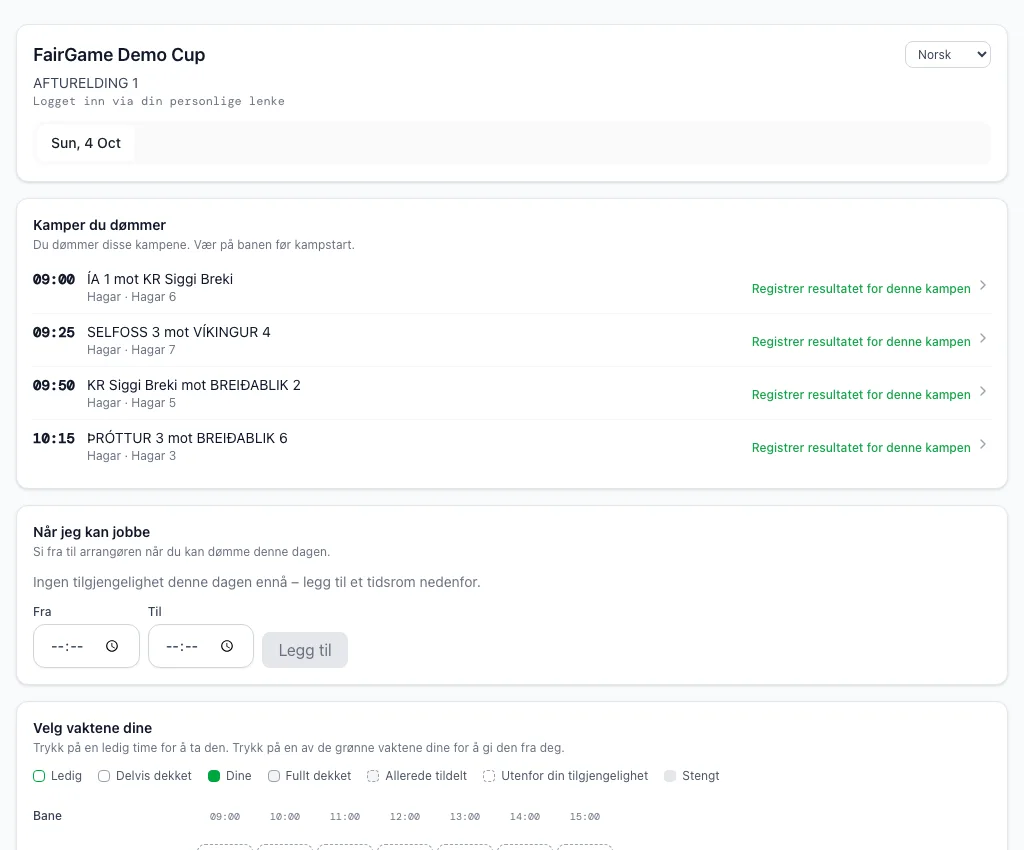Register result for SELFOSS 3 mot VÍKINGUR 4

861,341
